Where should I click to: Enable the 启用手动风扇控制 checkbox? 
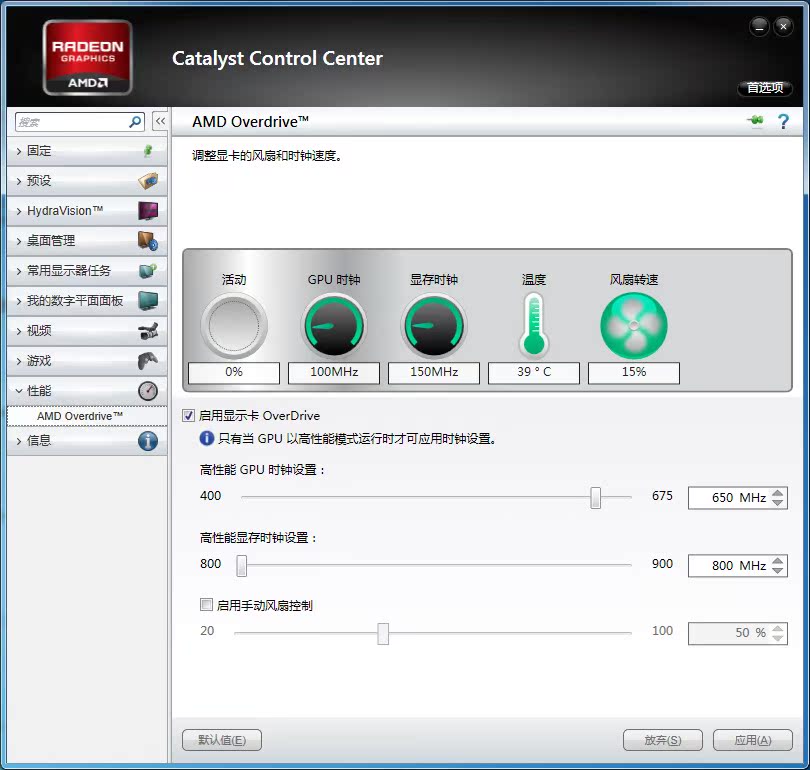(x=207, y=605)
